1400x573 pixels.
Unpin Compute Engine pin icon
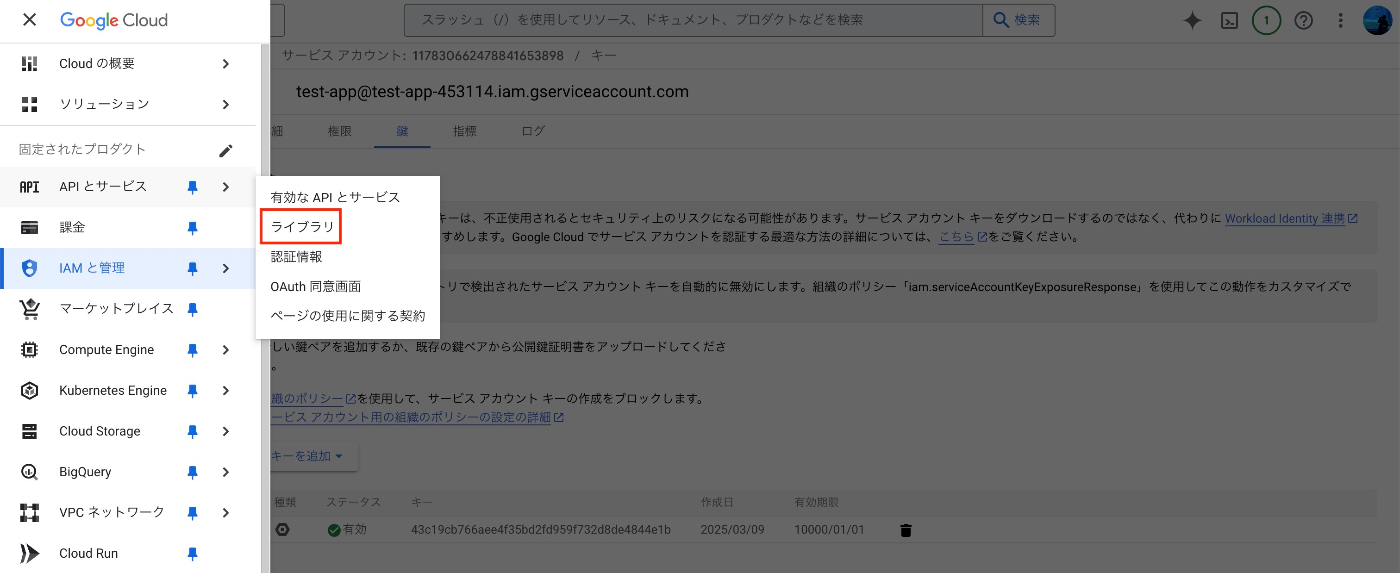coord(193,350)
